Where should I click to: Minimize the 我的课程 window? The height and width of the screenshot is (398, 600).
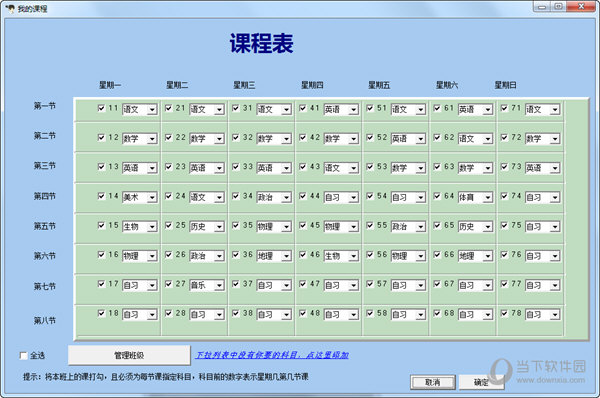click(542, 7)
